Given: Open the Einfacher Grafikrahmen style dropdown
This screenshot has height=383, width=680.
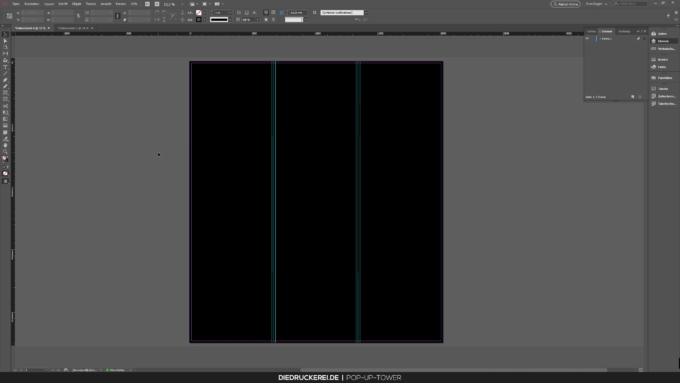Looking at the screenshot, I should (366, 13).
